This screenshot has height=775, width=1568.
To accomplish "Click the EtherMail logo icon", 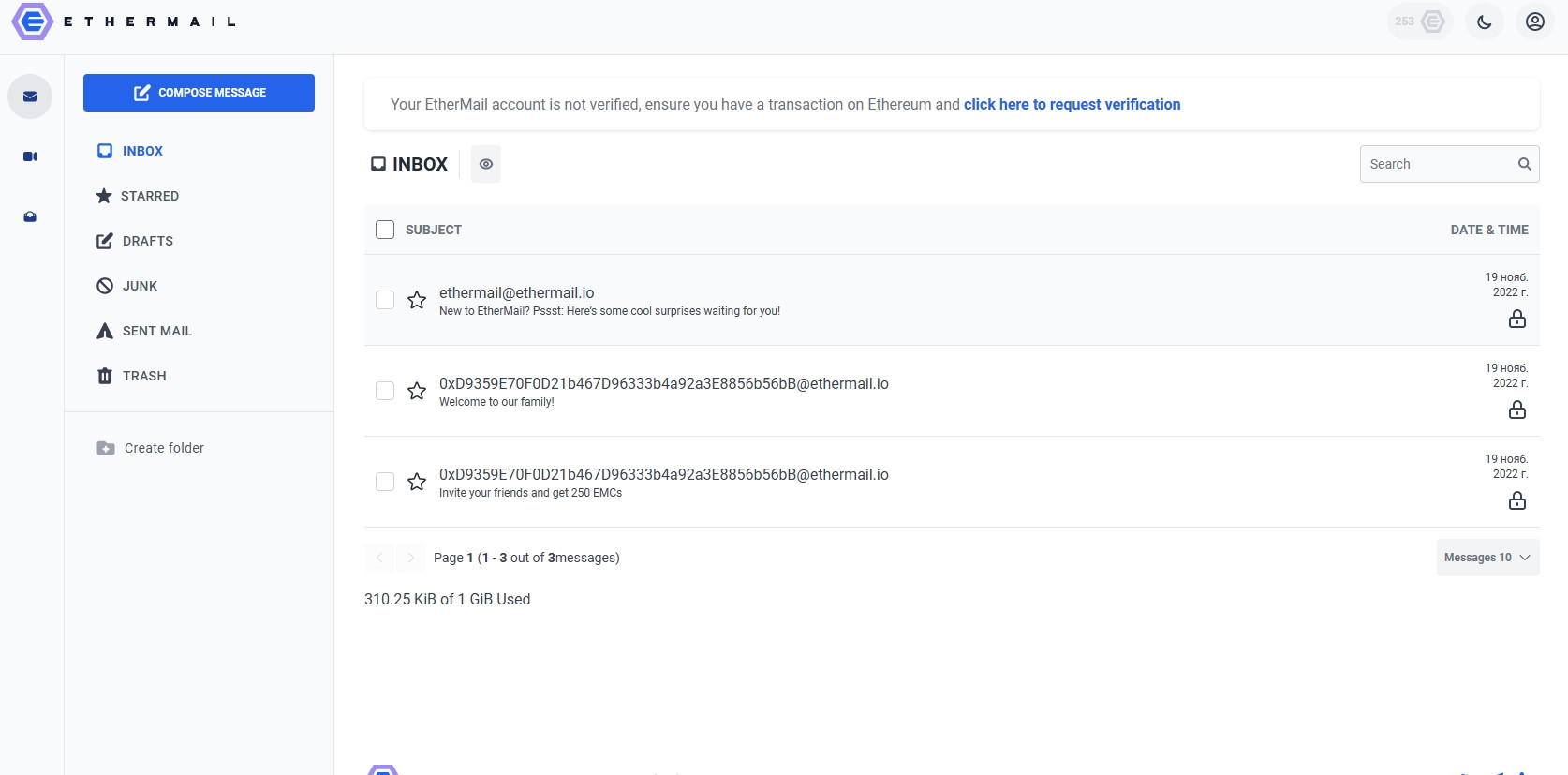I will pyautogui.click(x=33, y=22).
